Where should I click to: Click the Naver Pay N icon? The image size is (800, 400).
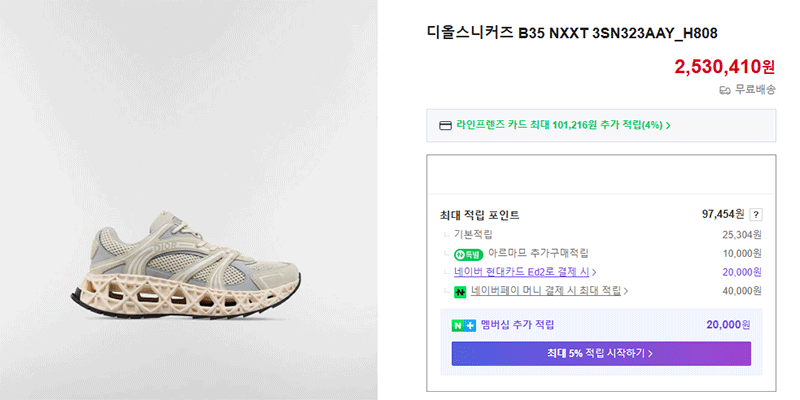click(460, 292)
